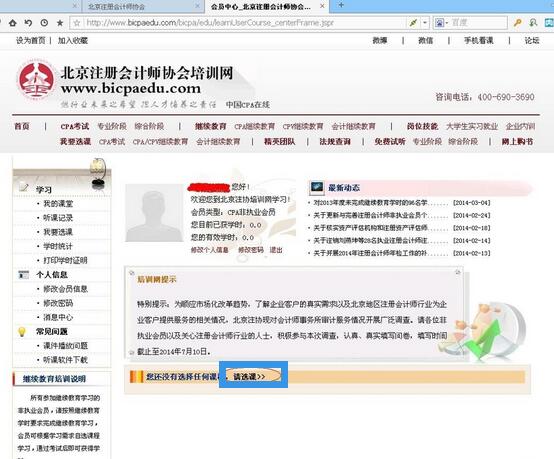
Task: Open the 网上购书 navigation menu item
Action: 517,142
